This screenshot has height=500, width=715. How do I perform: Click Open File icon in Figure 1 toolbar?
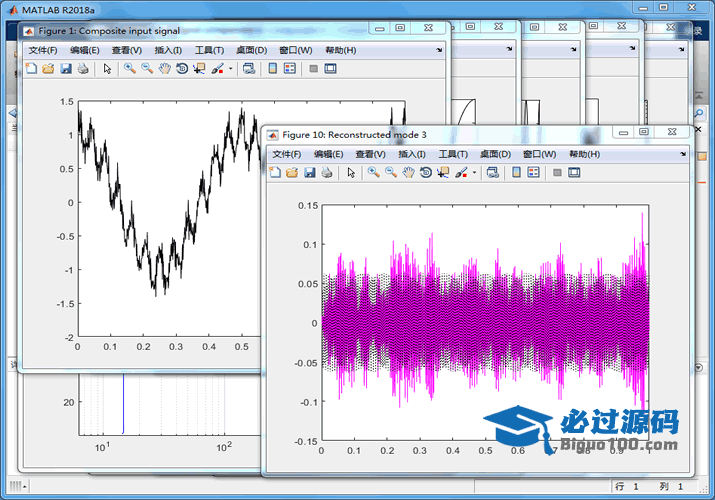point(48,69)
